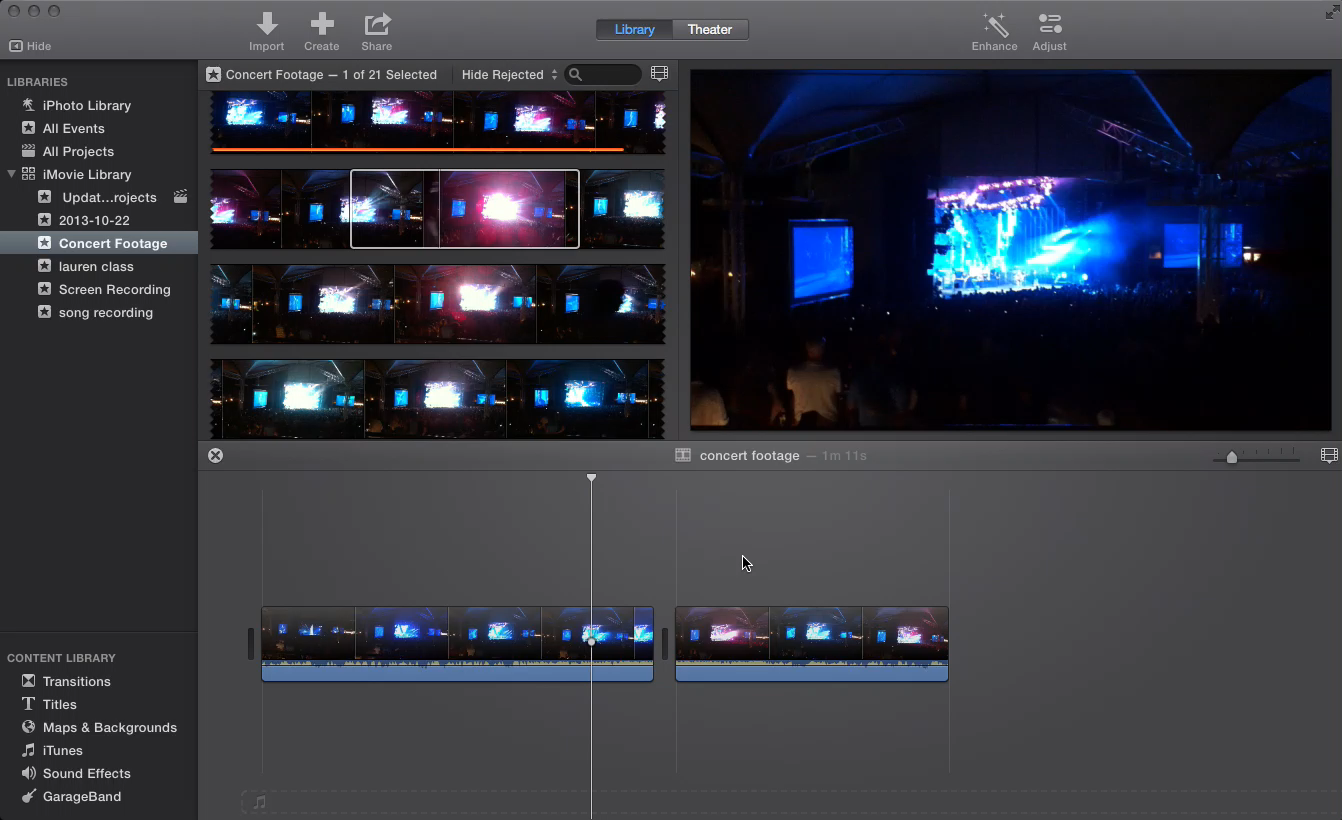
Task: Switch to the Theater tab
Action: (x=710, y=29)
